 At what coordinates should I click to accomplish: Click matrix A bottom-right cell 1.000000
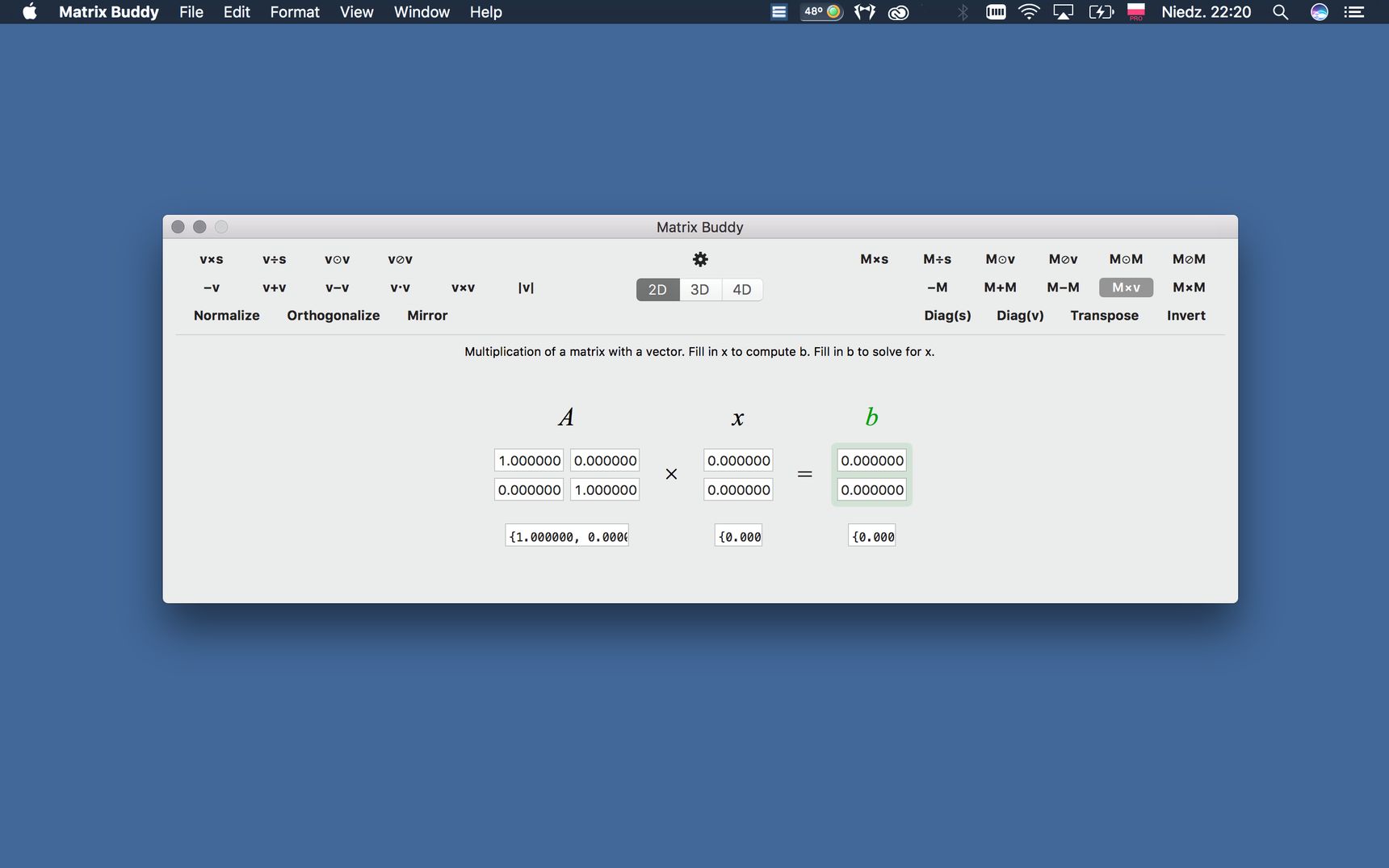605,490
